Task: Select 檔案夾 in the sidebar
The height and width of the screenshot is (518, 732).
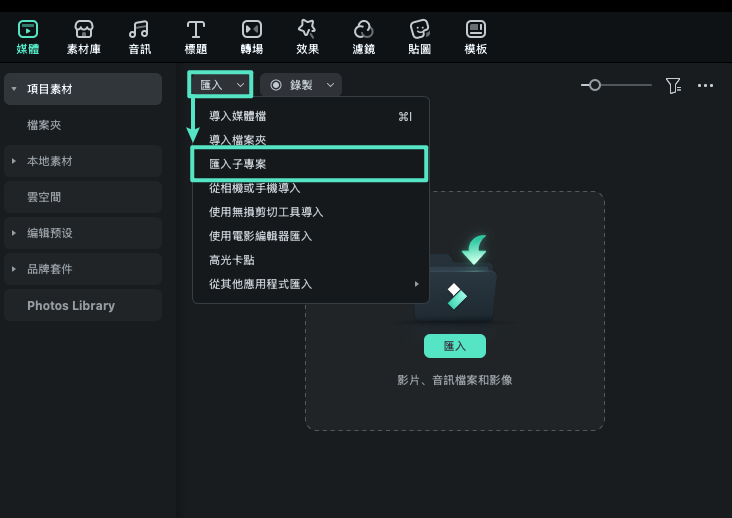Action: [44, 125]
